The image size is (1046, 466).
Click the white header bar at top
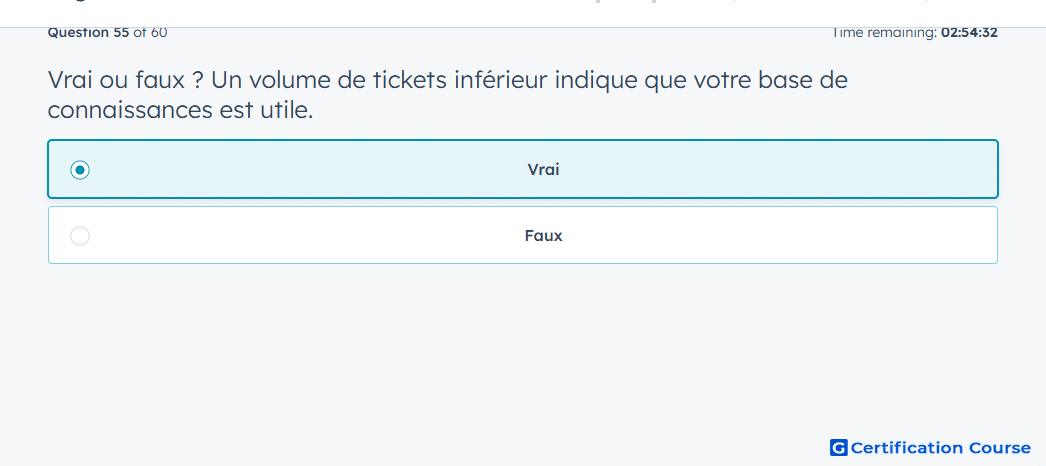pos(523,13)
